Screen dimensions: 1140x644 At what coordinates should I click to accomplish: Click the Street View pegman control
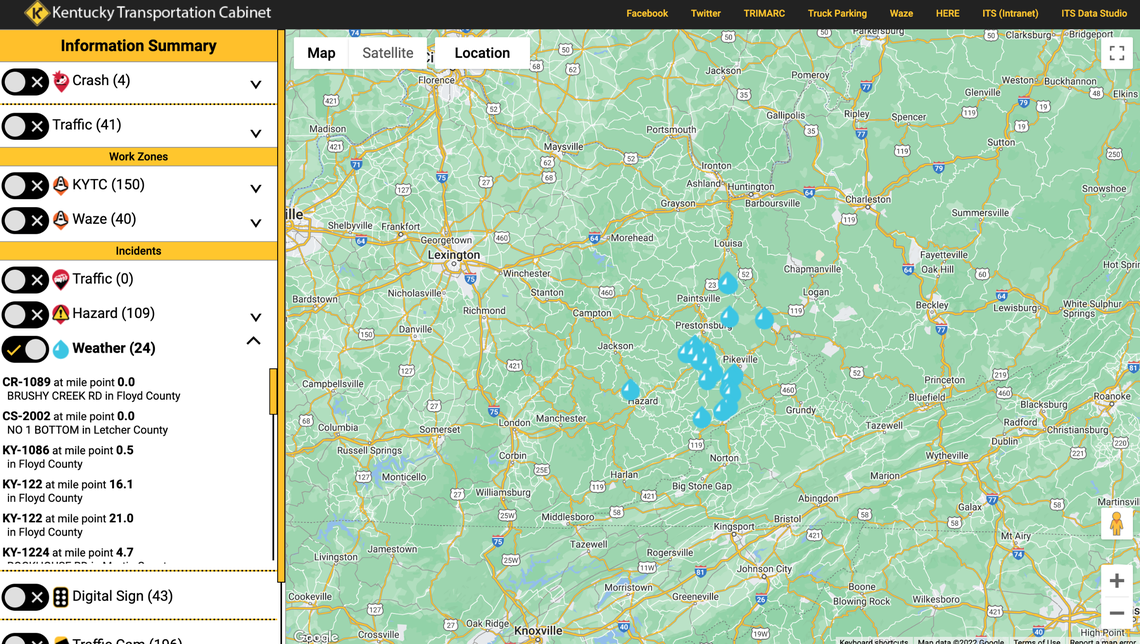1116,522
